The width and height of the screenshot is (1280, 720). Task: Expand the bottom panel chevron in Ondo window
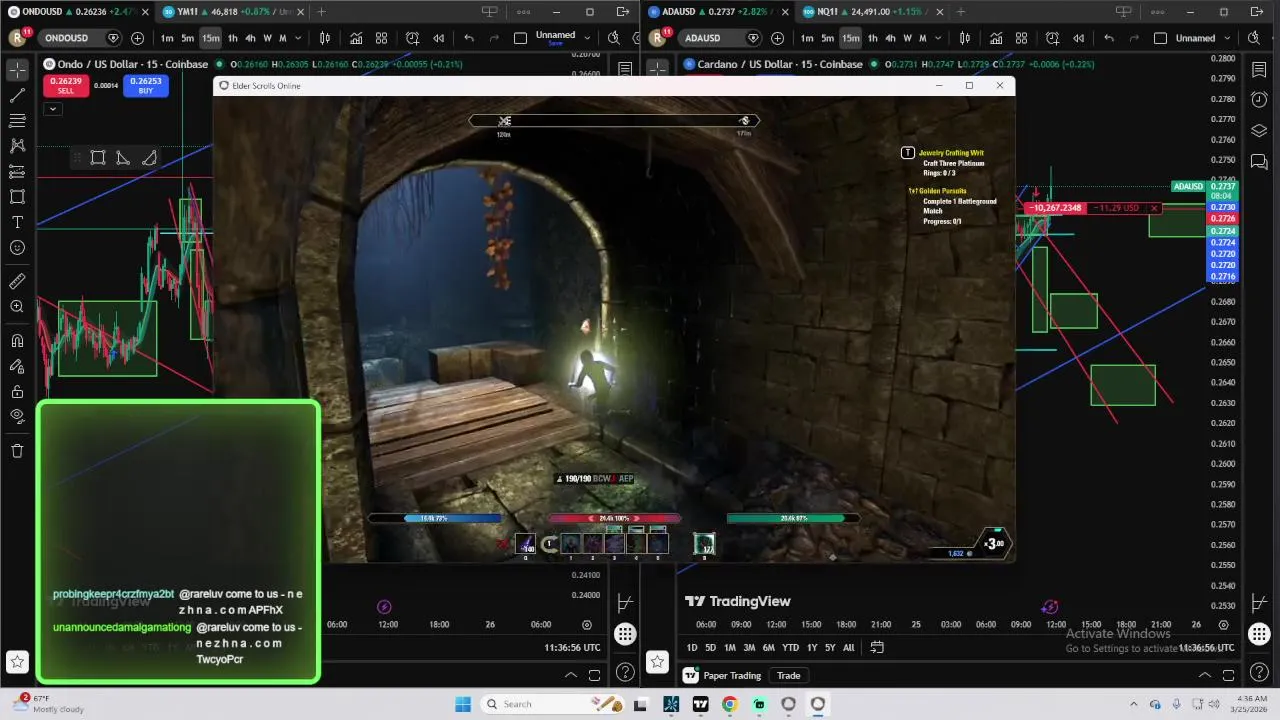click(x=571, y=675)
